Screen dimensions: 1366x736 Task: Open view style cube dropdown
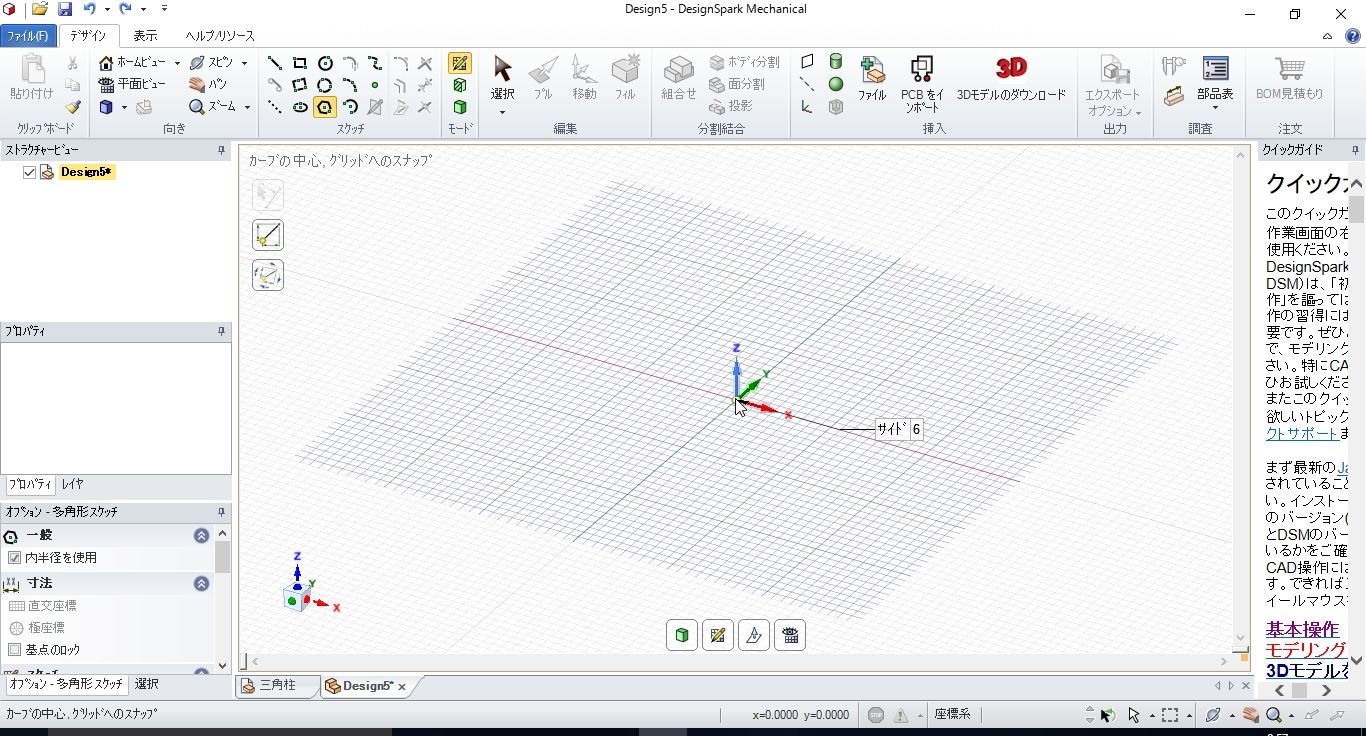124,107
